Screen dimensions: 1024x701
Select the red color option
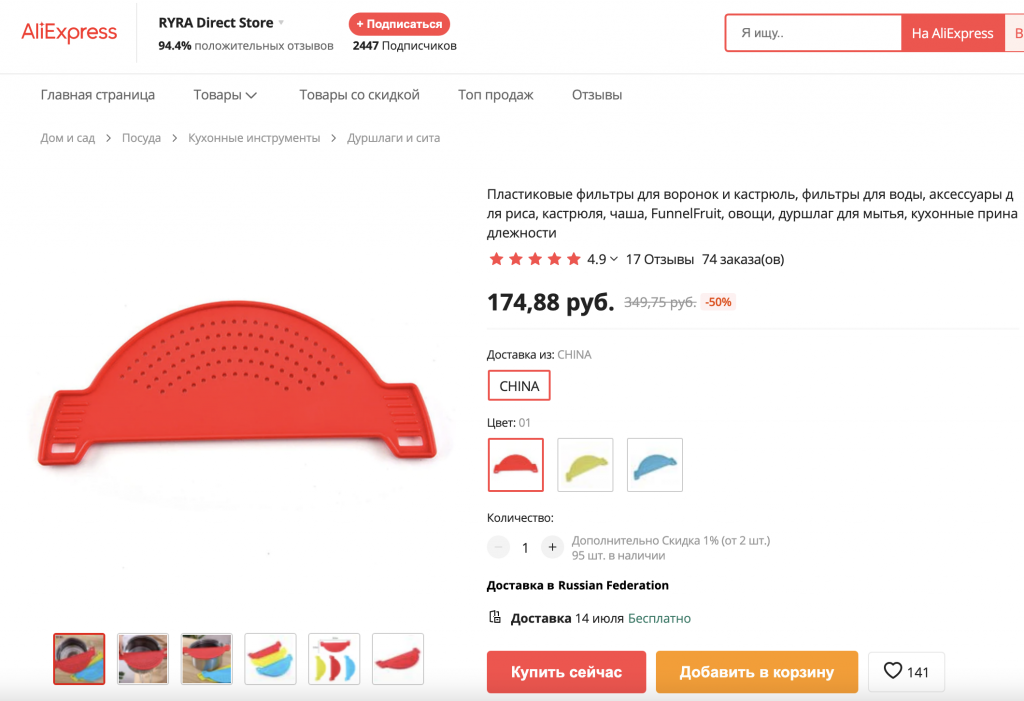(515, 465)
